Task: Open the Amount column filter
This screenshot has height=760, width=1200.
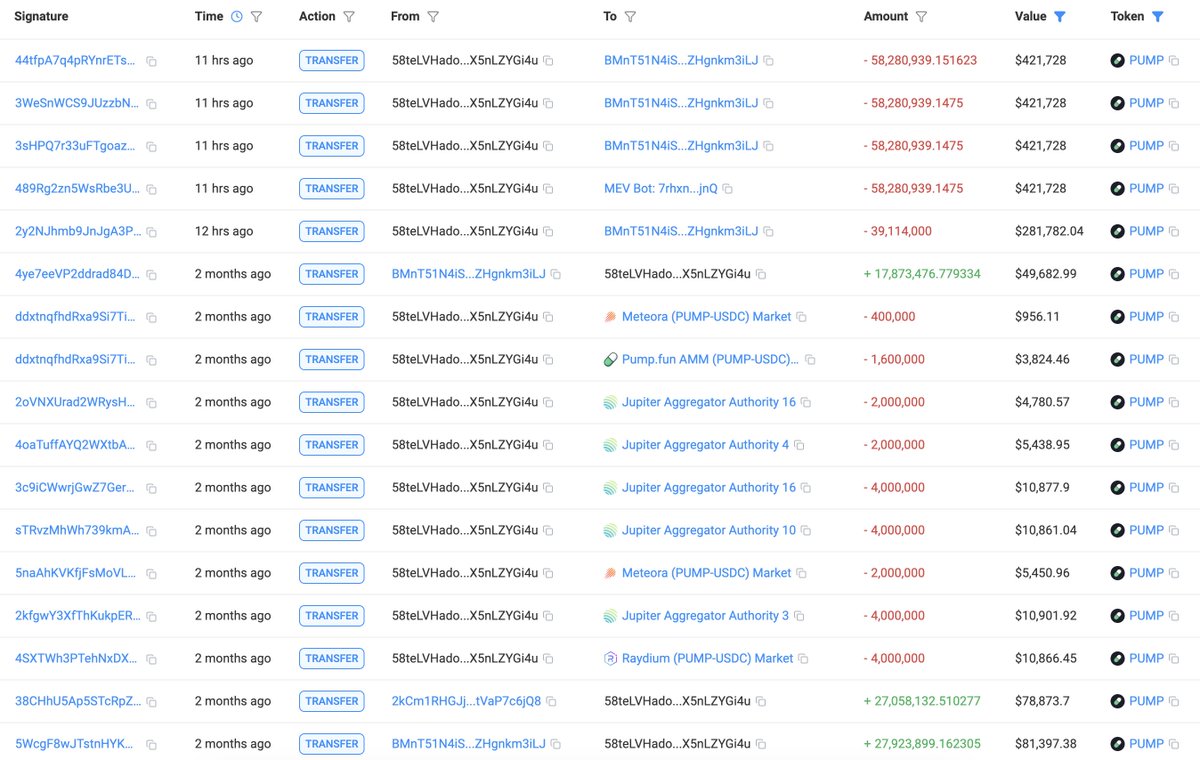Action: coord(921,17)
